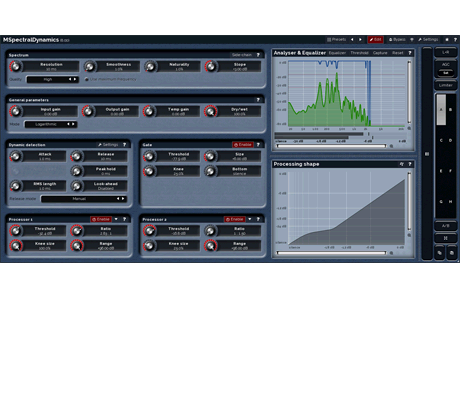This screenshot has height=416, width=460.
Task: Click the Output gain knob
Action: 88,111
